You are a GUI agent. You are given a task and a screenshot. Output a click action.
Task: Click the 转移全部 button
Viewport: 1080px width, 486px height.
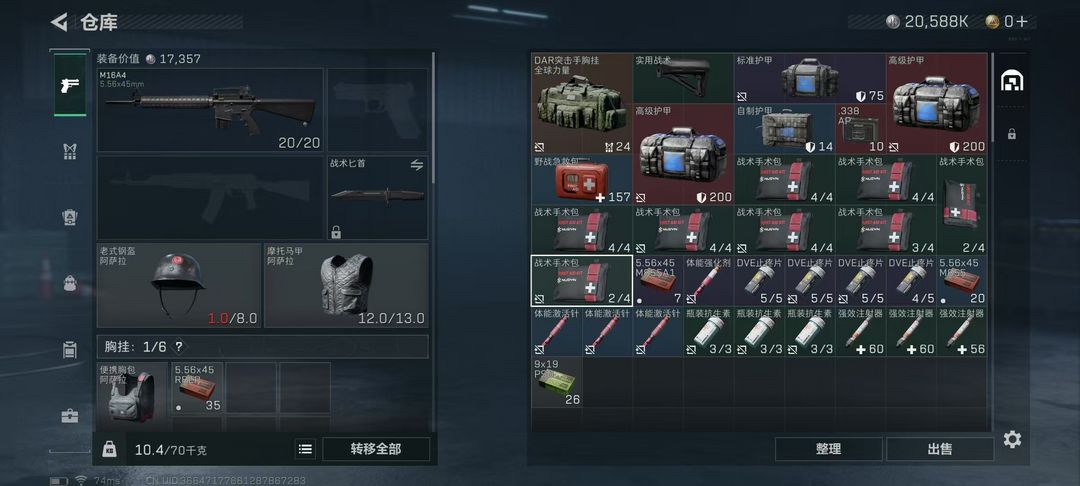[x=376, y=449]
